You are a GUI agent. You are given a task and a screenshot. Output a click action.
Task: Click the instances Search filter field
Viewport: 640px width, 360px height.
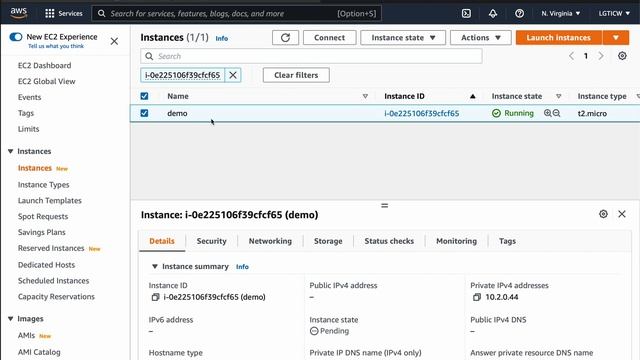pos(311,56)
